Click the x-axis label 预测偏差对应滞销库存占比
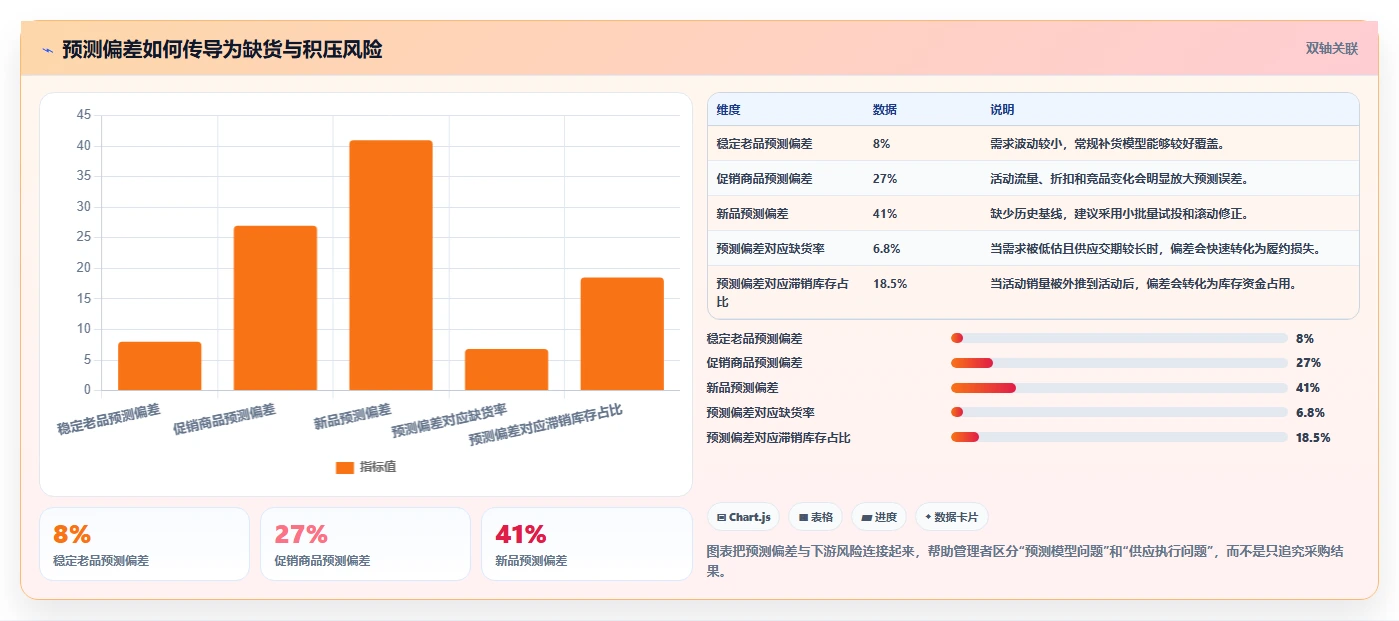This screenshot has height=621, width=1399. coord(546,425)
